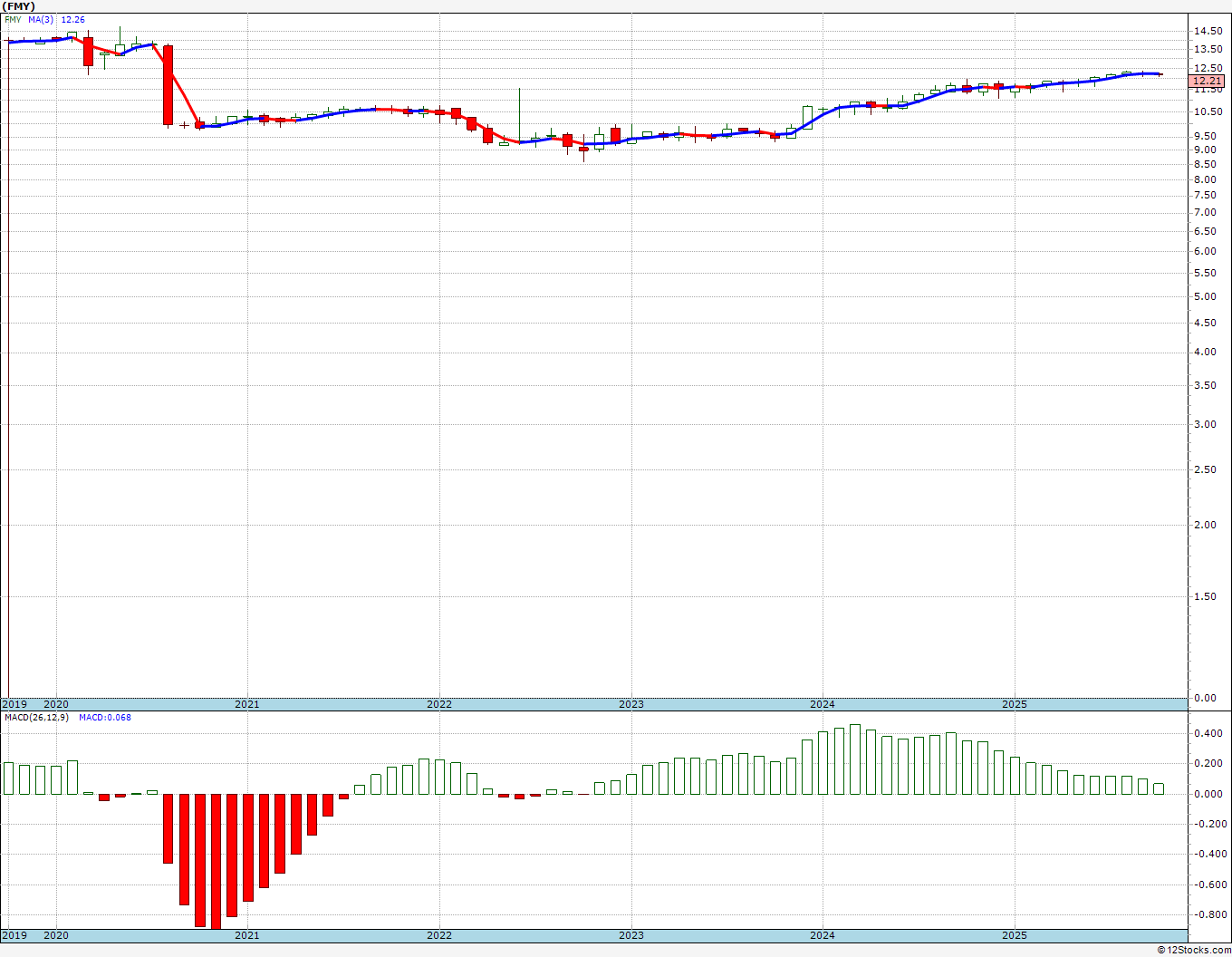Image resolution: width=1232 pixels, height=957 pixels.
Task: Click the large red 2020 crash candlestick
Action: (x=168, y=85)
